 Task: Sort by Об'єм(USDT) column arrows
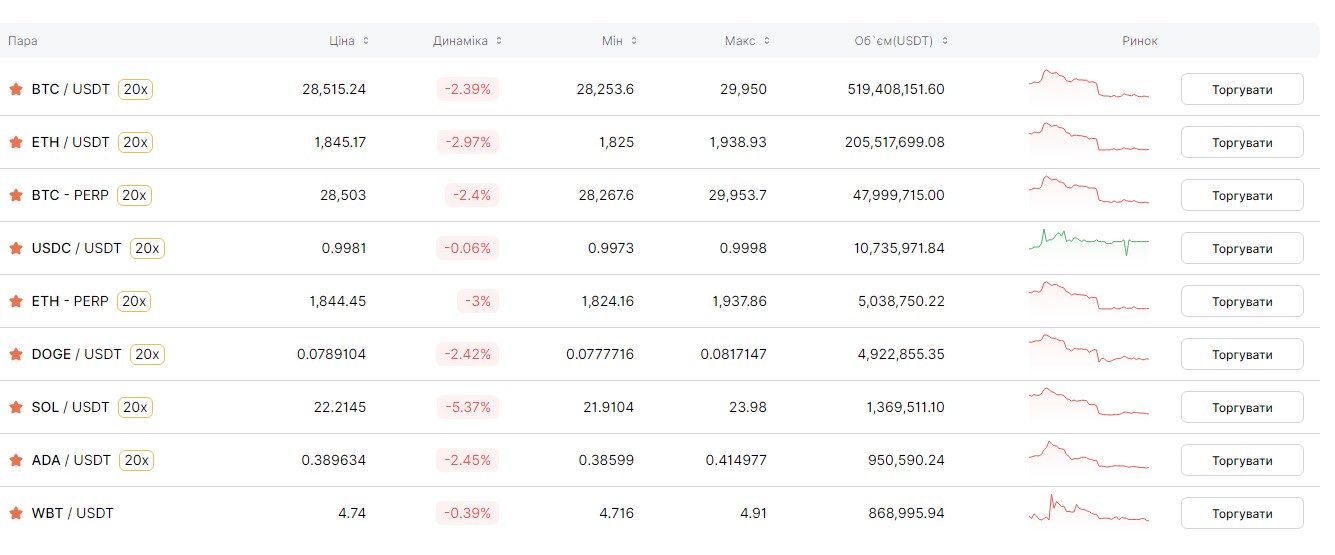point(945,41)
